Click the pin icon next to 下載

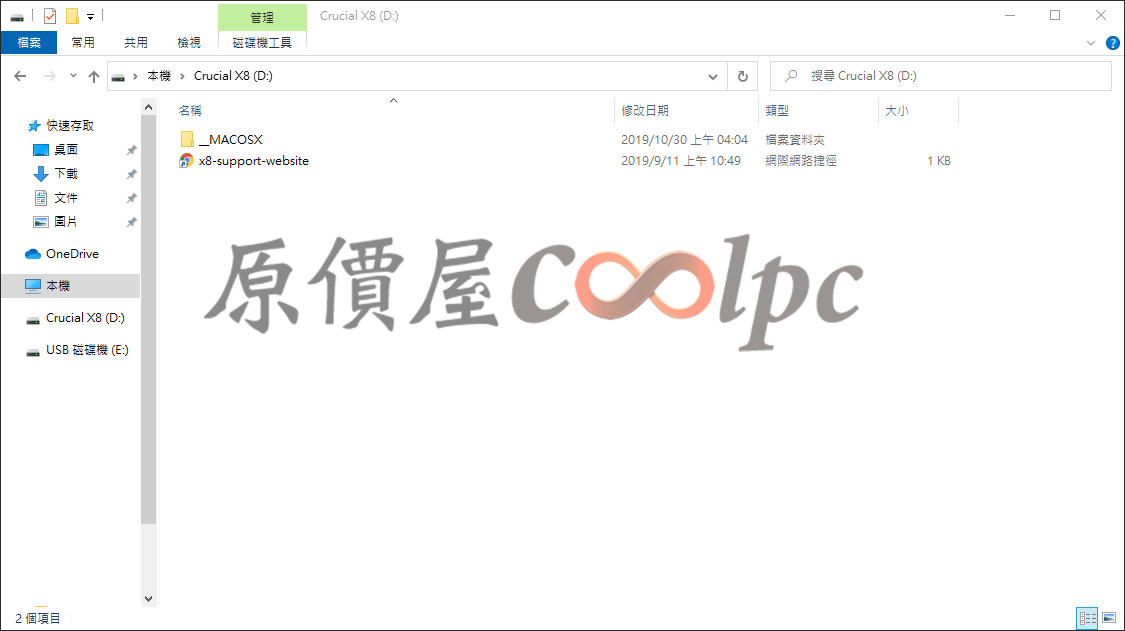point(131,174)
